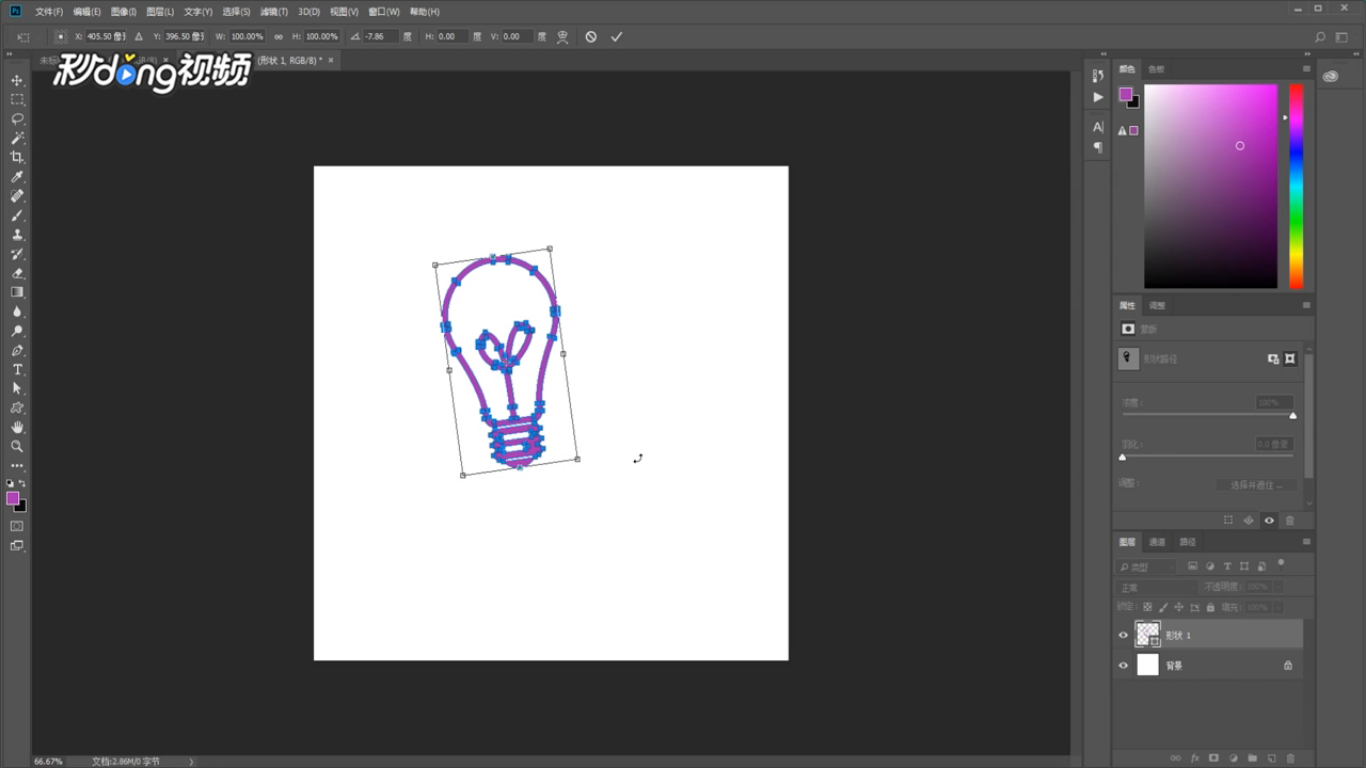Cancel the transform in options bar
This screenshot has width=1366, height=768.
591,36
